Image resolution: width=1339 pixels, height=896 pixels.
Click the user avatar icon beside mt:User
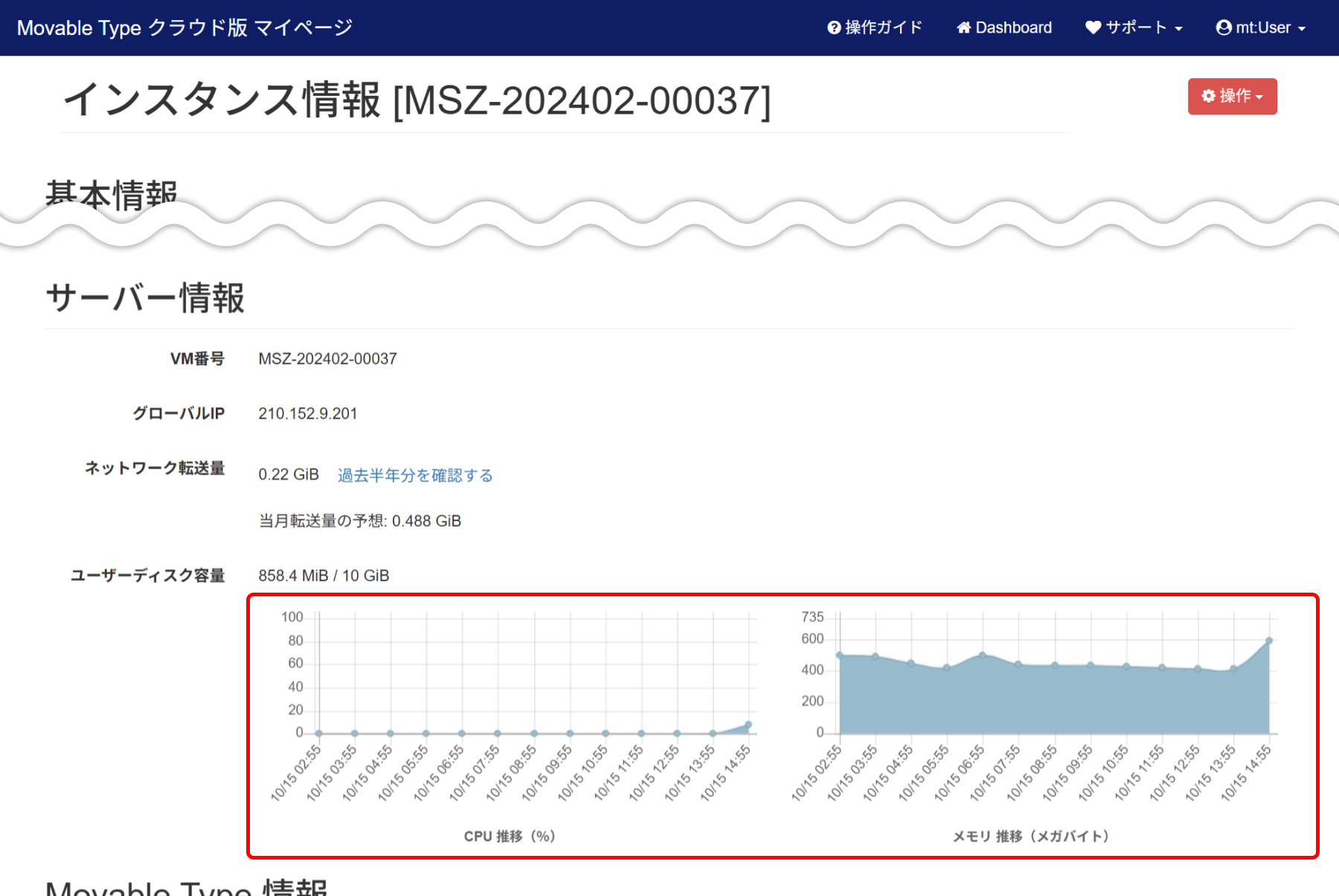coord(1224,28)
